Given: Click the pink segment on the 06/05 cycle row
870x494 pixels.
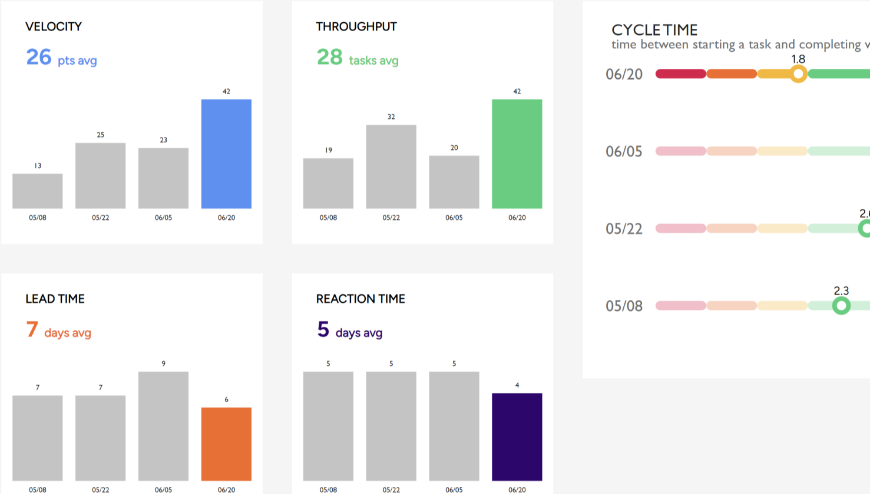Looking at the screenshot, I should point(680,151).
